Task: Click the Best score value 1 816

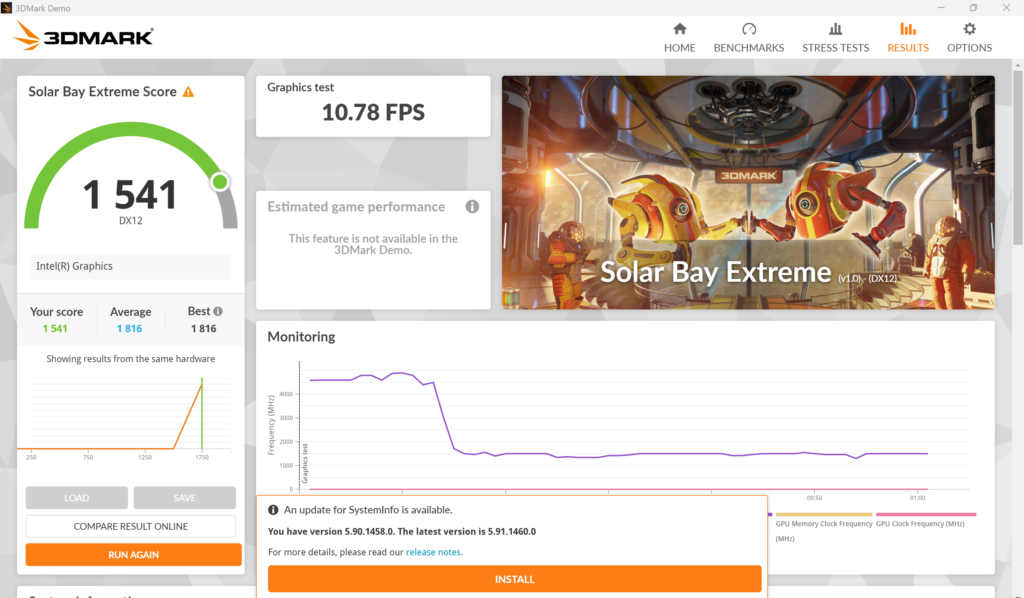Action: pos(203,328)
